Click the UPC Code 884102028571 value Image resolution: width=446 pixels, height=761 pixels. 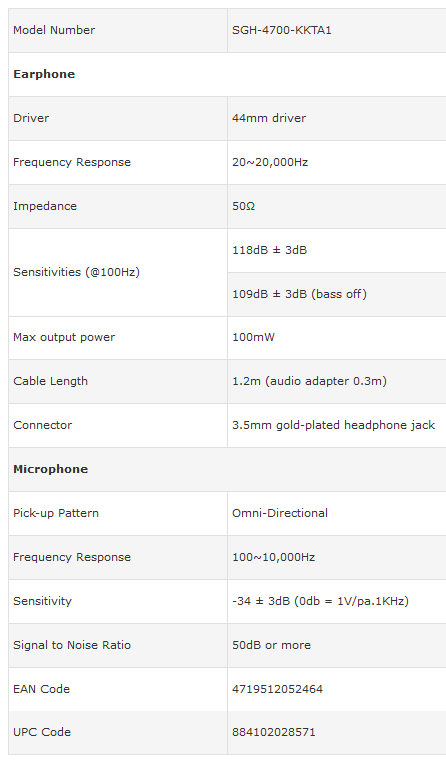[x=274, y=732]
